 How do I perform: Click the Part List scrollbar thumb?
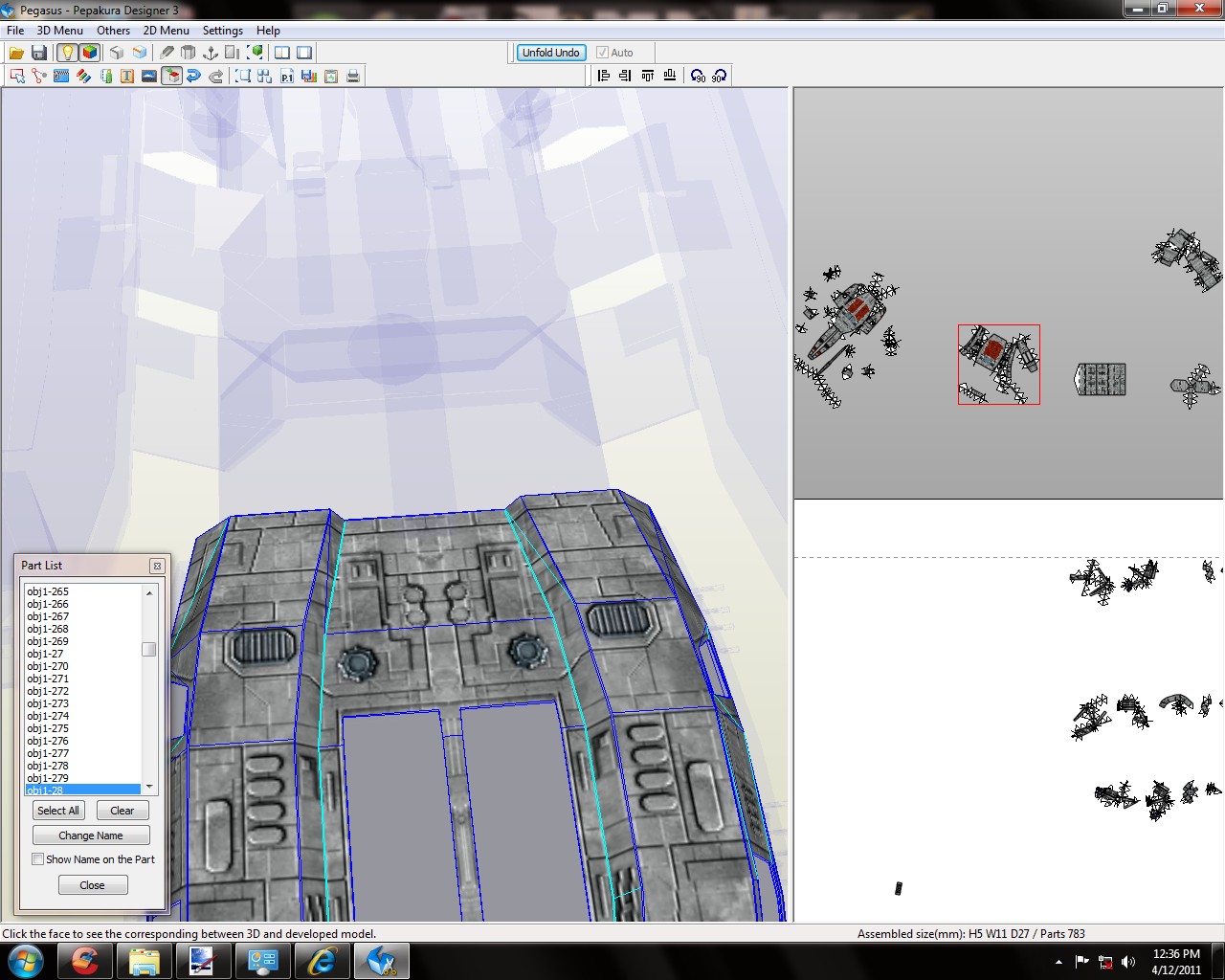point(149,649)
